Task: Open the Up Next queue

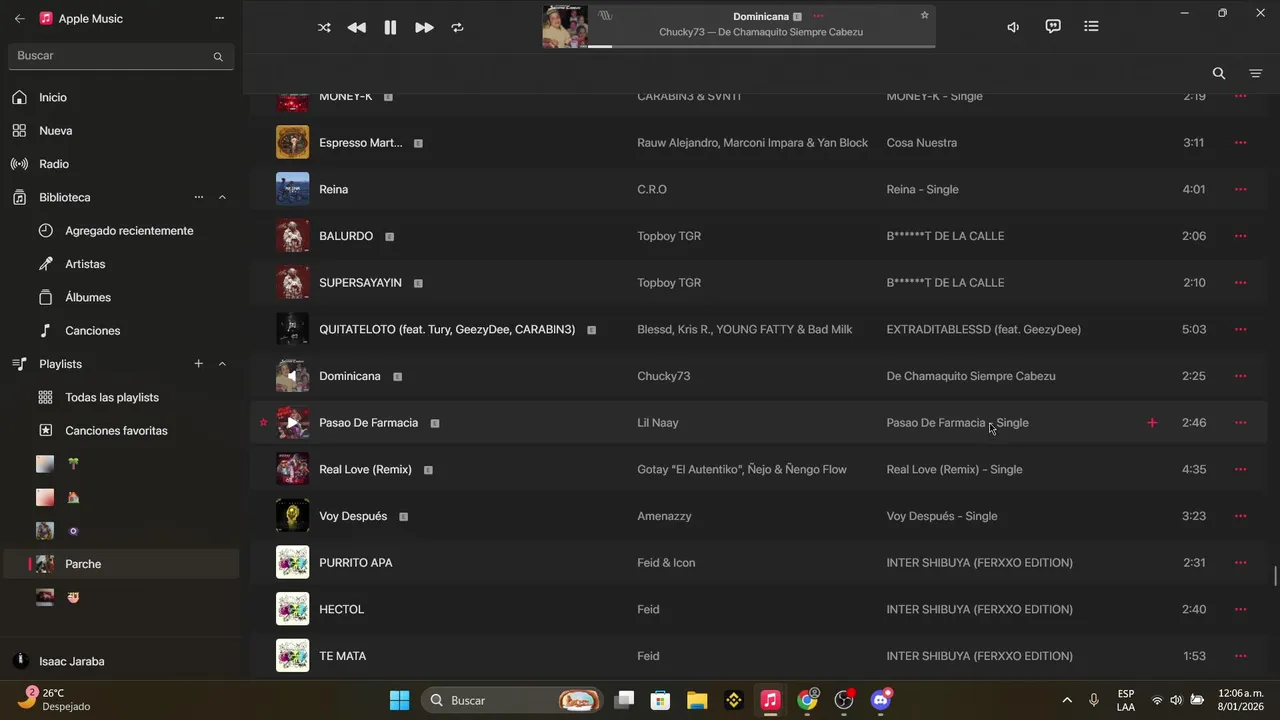Action: 1091,27
